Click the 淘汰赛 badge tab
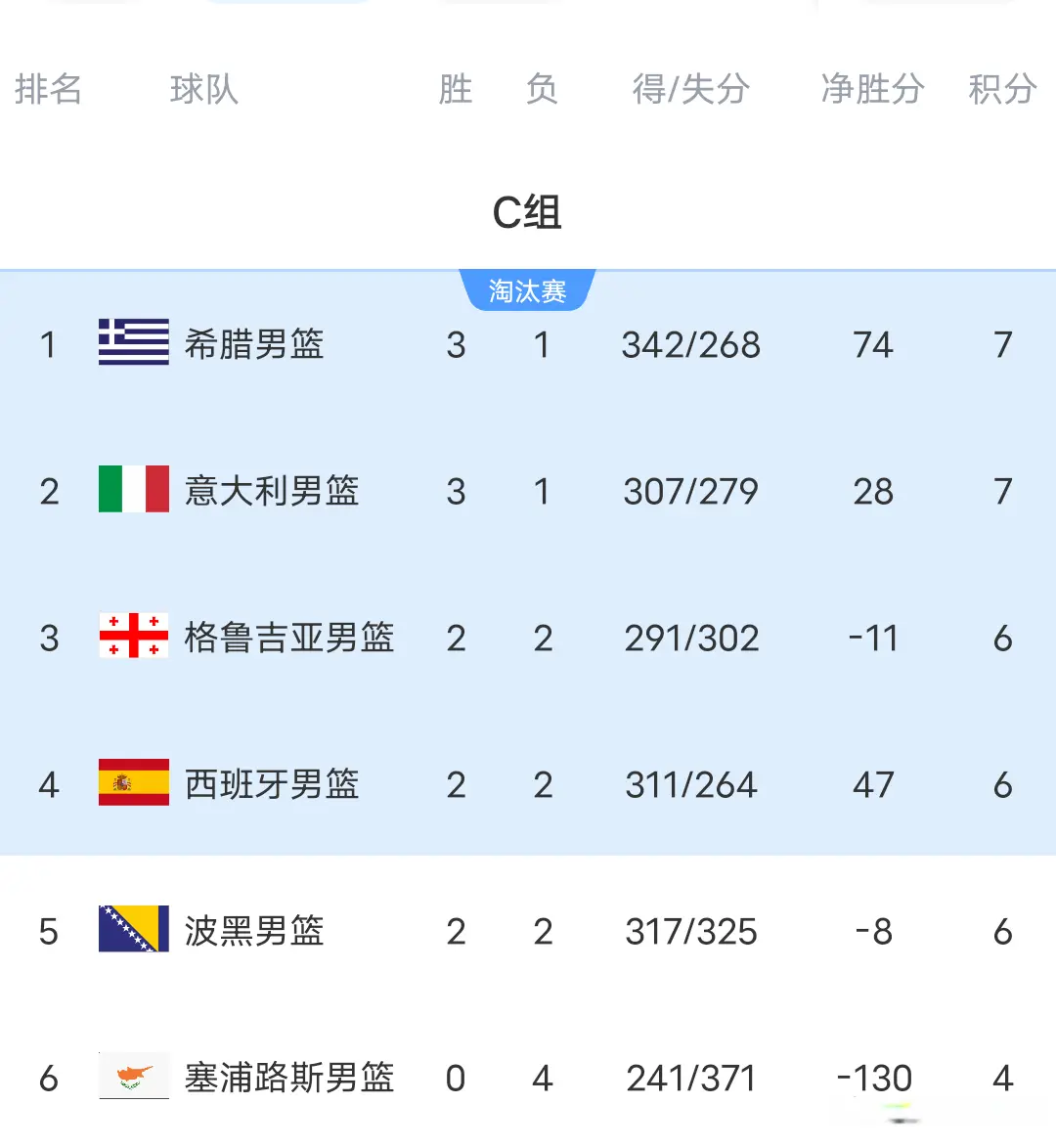The height and width of the screenshot is (1148, 1056). (527, 290)
